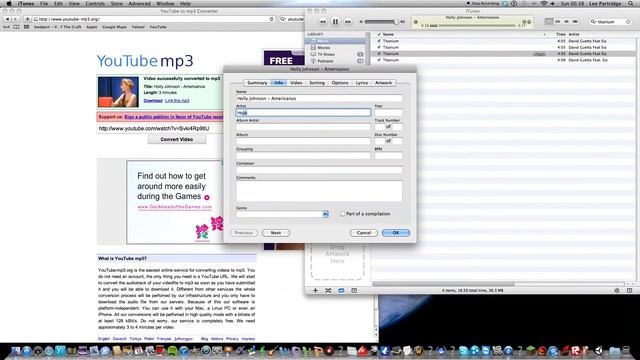Skip to previous track in iTunes

(x=322, y=22)
